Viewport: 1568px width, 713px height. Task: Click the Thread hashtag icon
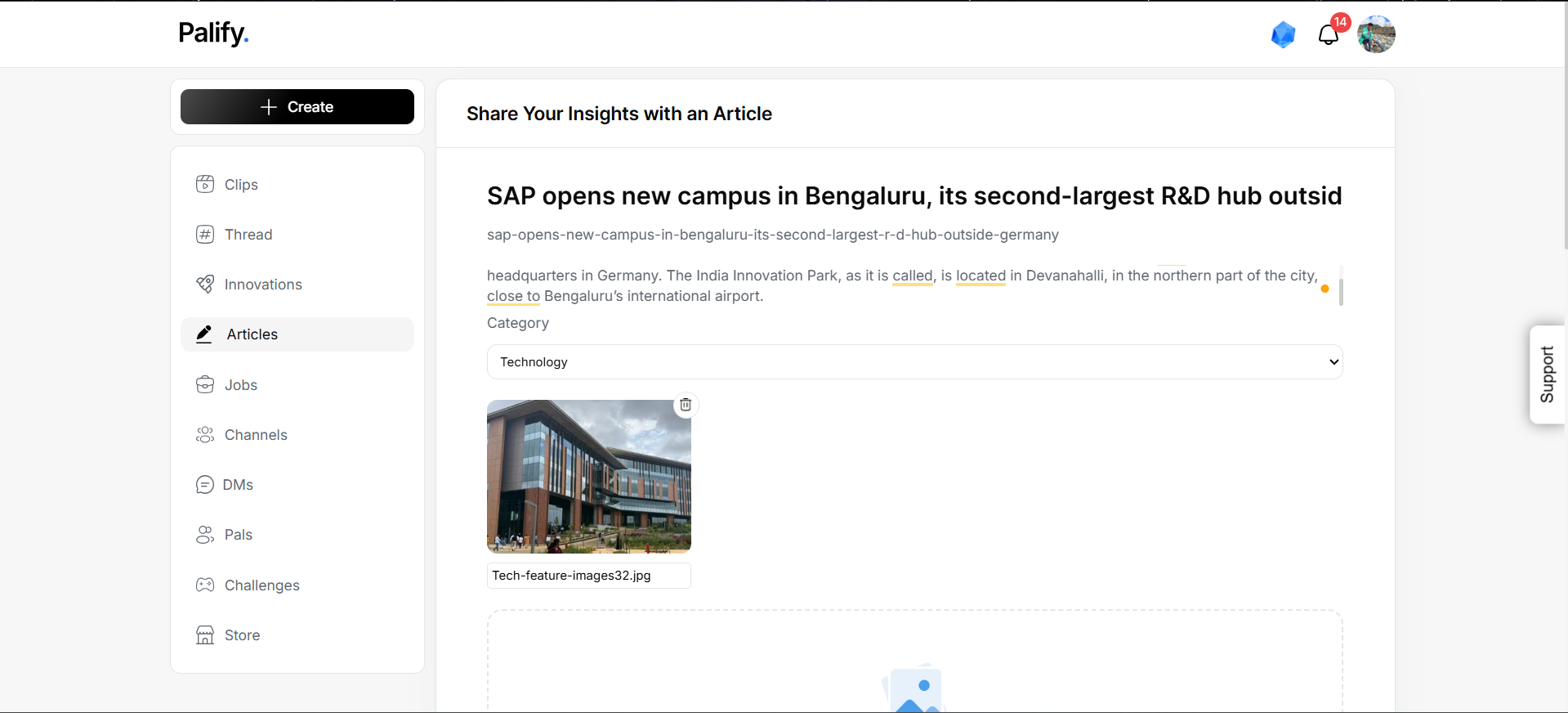(205, 235)
